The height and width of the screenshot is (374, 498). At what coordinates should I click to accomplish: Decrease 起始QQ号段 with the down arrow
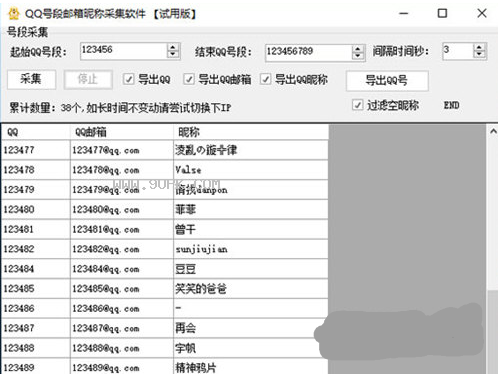173,55
